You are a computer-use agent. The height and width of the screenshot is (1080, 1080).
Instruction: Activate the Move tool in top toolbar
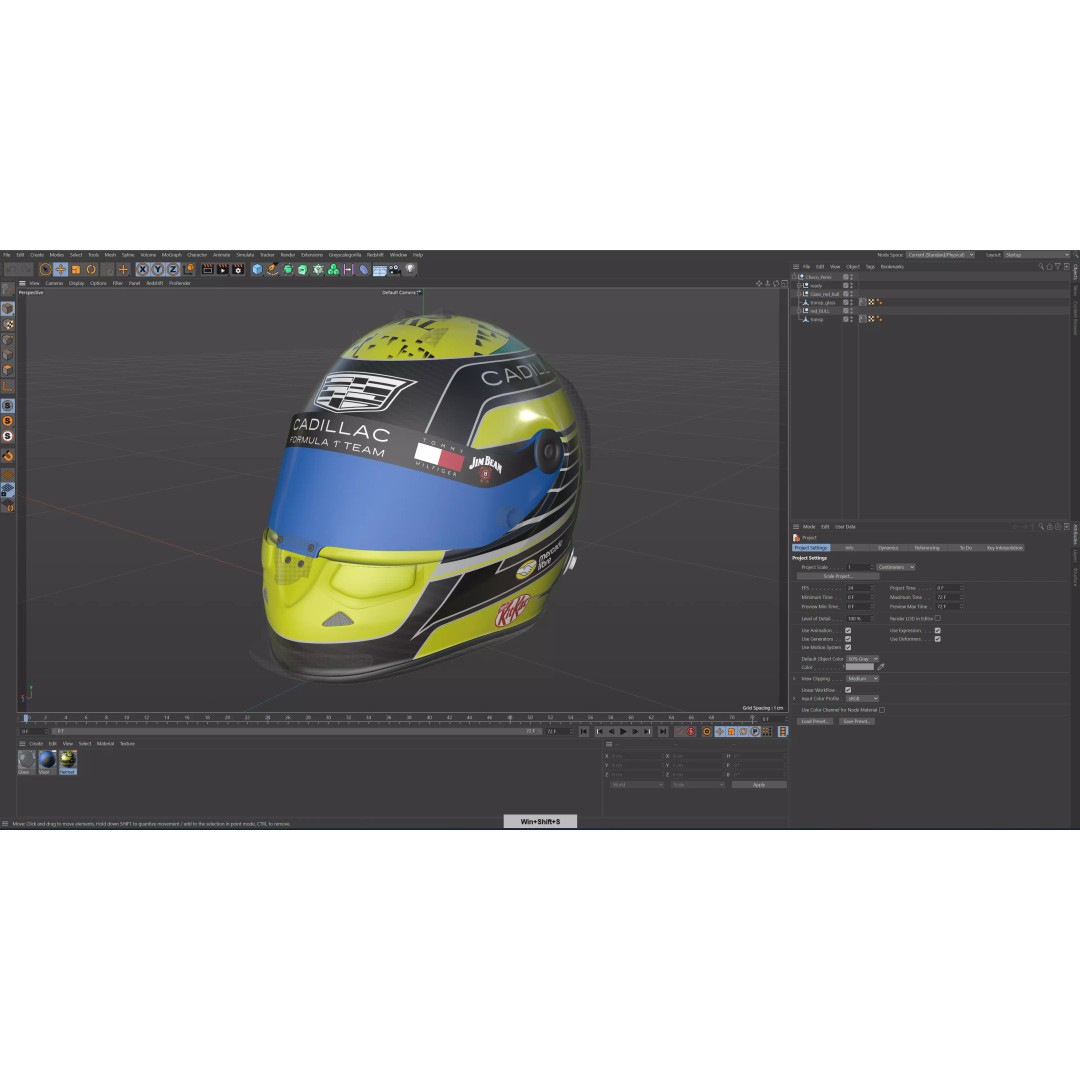pos(61,269)
